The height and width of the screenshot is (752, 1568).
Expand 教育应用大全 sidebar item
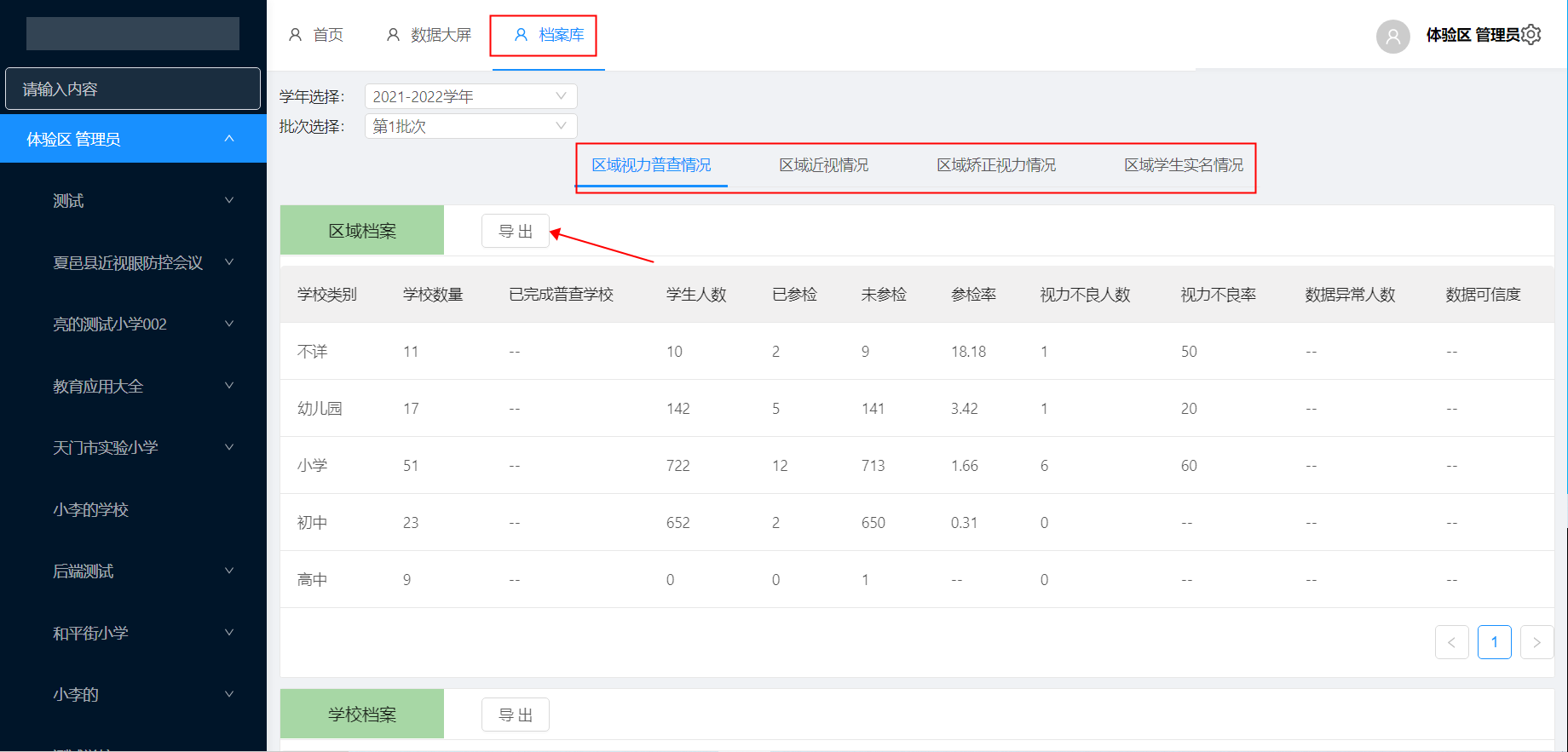(133, 386)
